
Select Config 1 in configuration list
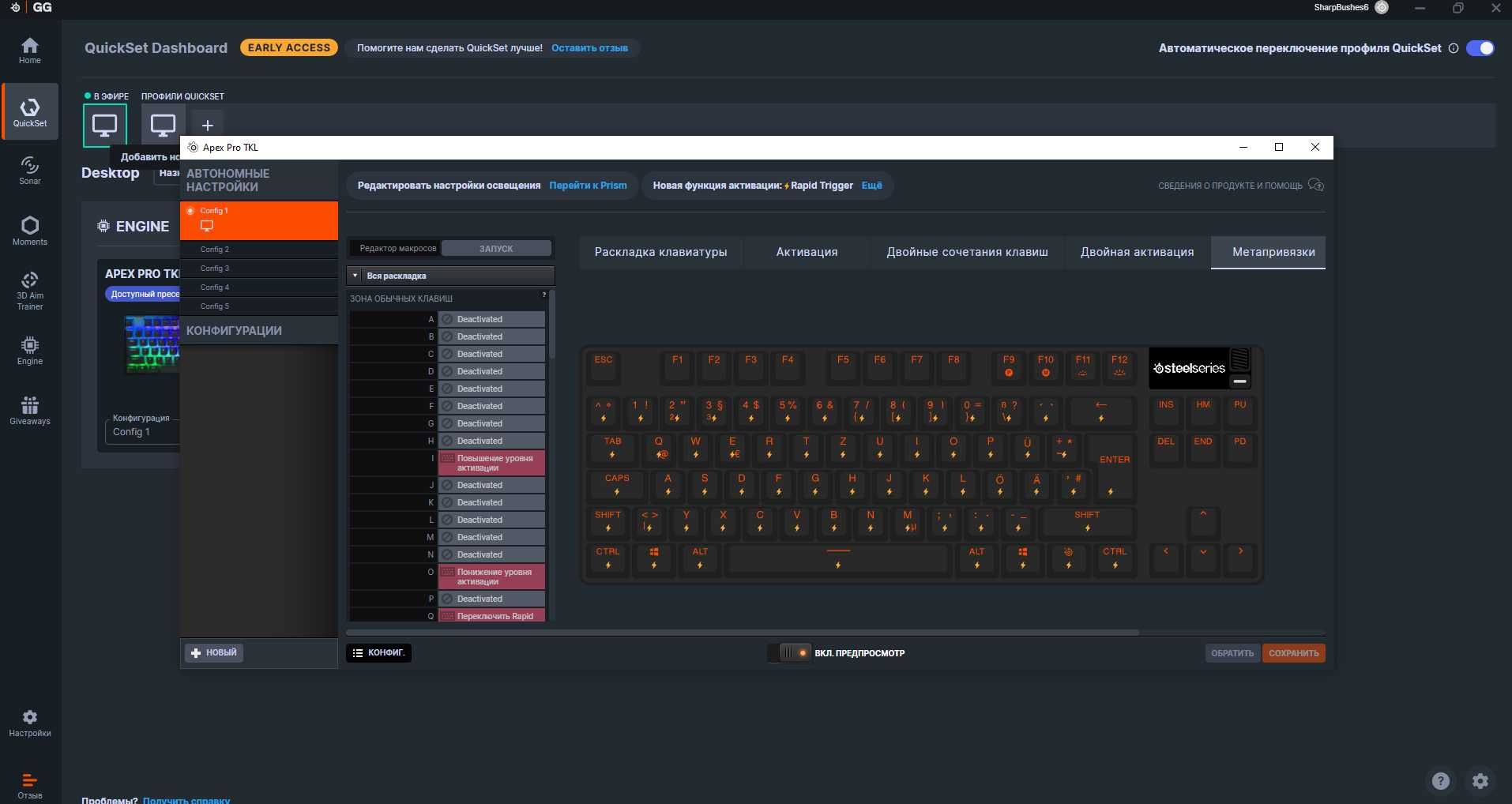(259, 220)
